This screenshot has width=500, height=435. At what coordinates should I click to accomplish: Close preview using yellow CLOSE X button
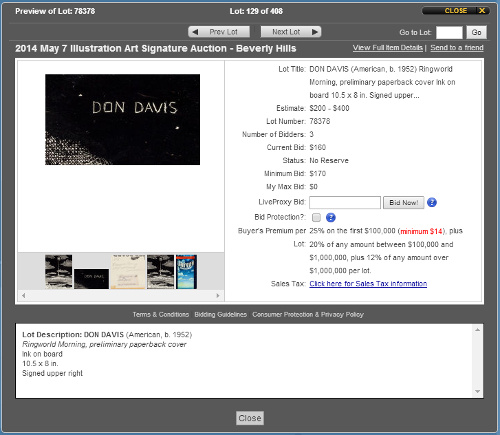456,11
